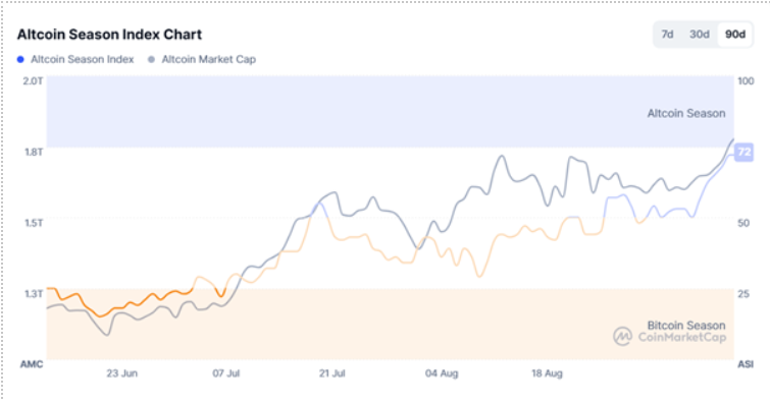770x404 pixels.
Task: Switch to the 30d time range
Action: tap(699, 35)
